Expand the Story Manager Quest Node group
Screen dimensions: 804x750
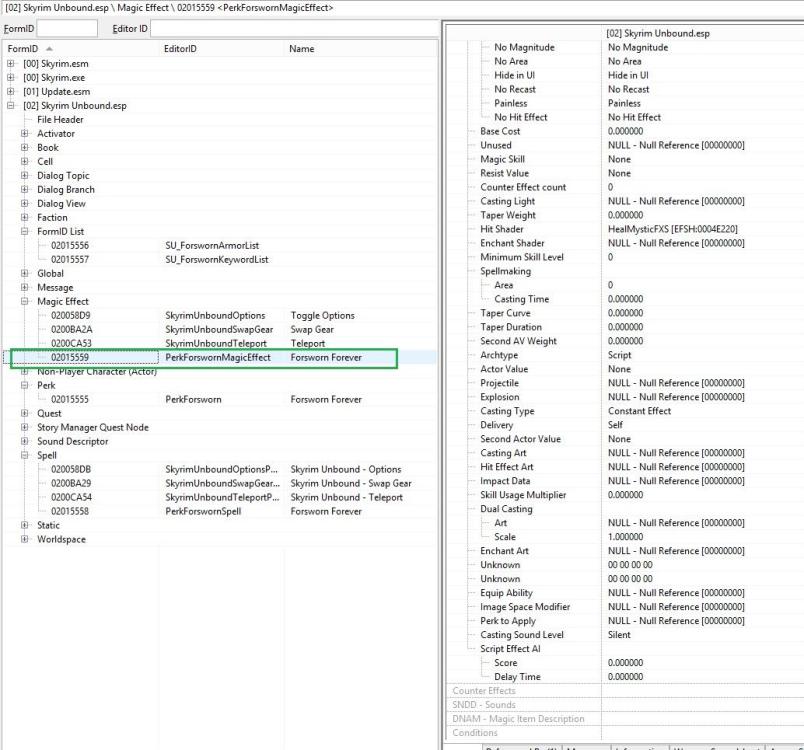pos(24,427)
